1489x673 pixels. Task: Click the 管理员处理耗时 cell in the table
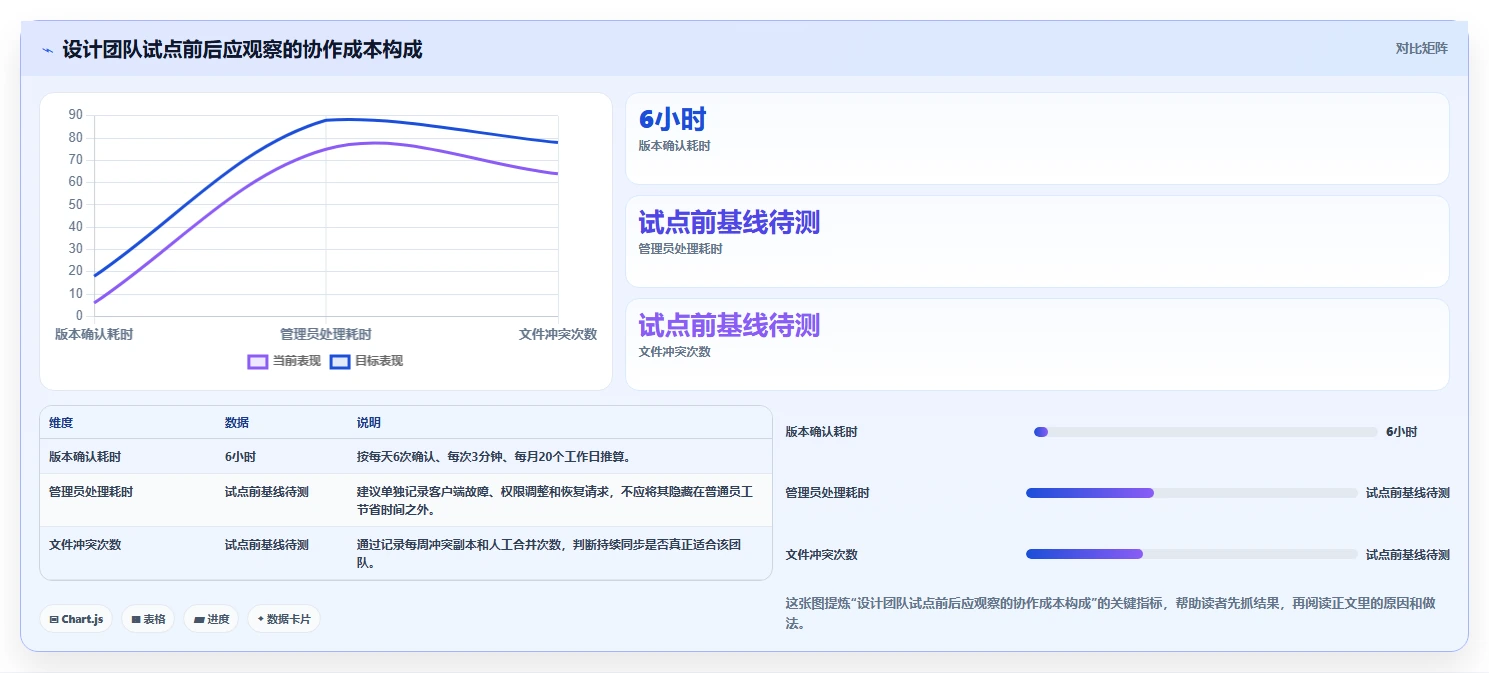coord(91,492)
